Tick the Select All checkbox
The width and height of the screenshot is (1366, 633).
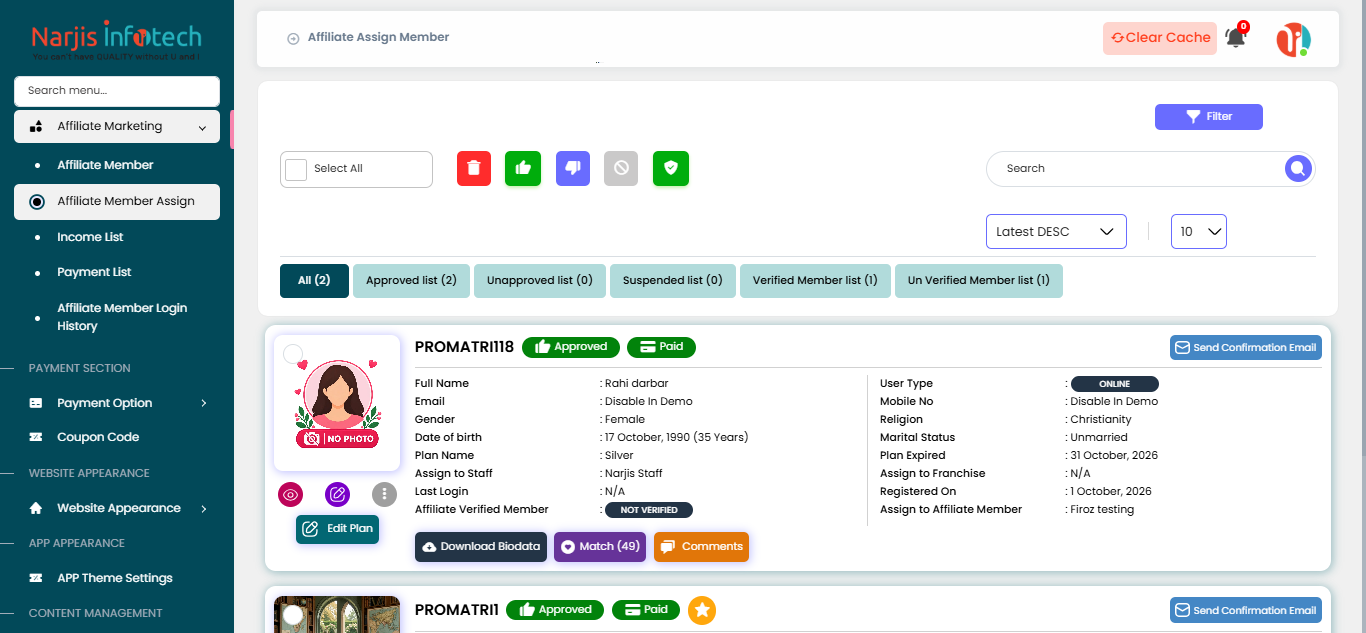click(296, 169)
